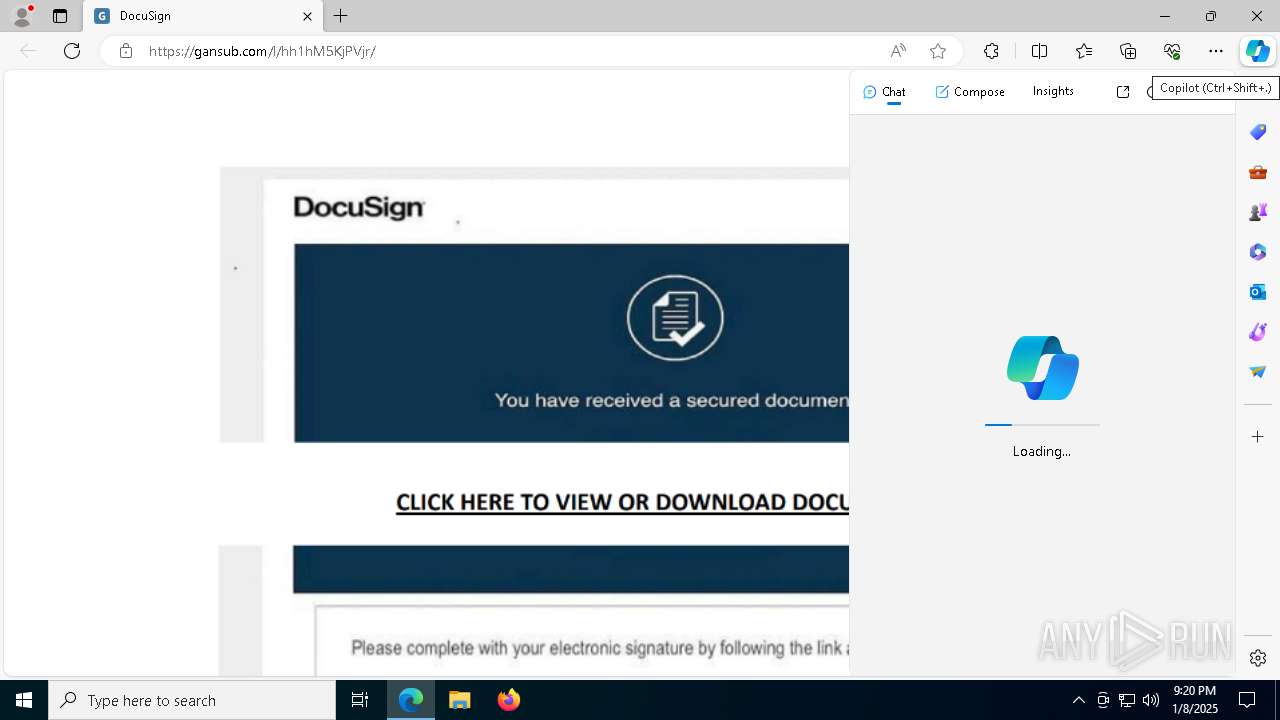This screenshot has height=720, width=1280.
Task: Open Settings and more ellipsis menu
Action: 1216,51
